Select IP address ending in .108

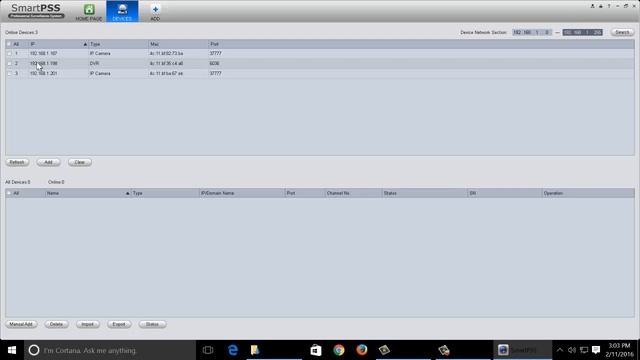[x=44, y=64]
